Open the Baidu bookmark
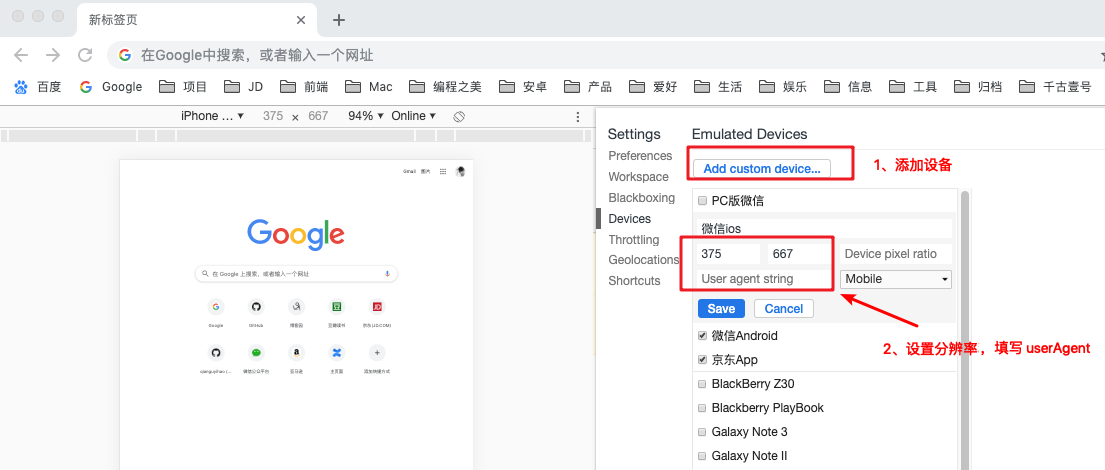The height and width of the screenshot is (470, 1105). pos(38,87)
